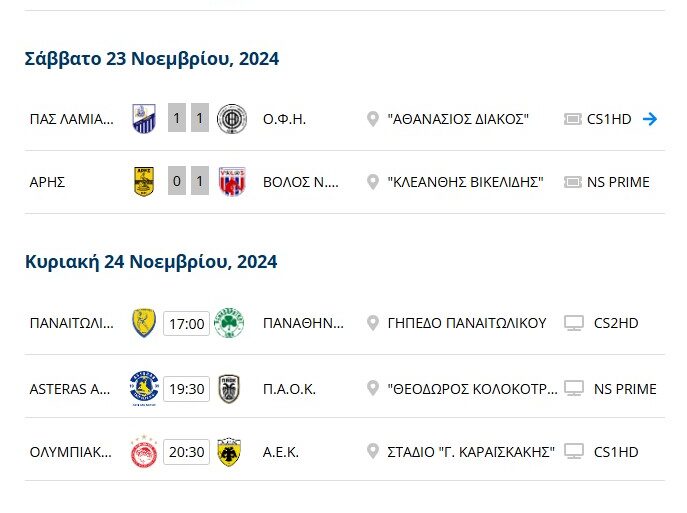Click the 17:00 kickoff time box
Image resolution: width=687 pixels, height=513 pixels.
coord(187,324)
